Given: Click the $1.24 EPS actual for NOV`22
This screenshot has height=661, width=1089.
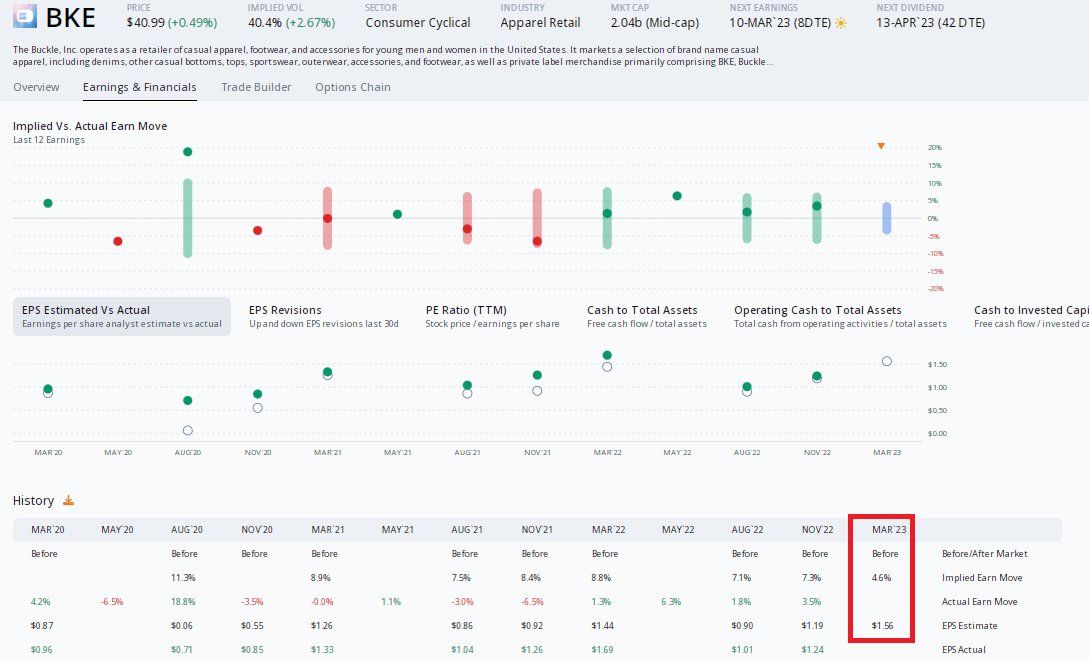Looking at the screenshot, I should [812, 650].
